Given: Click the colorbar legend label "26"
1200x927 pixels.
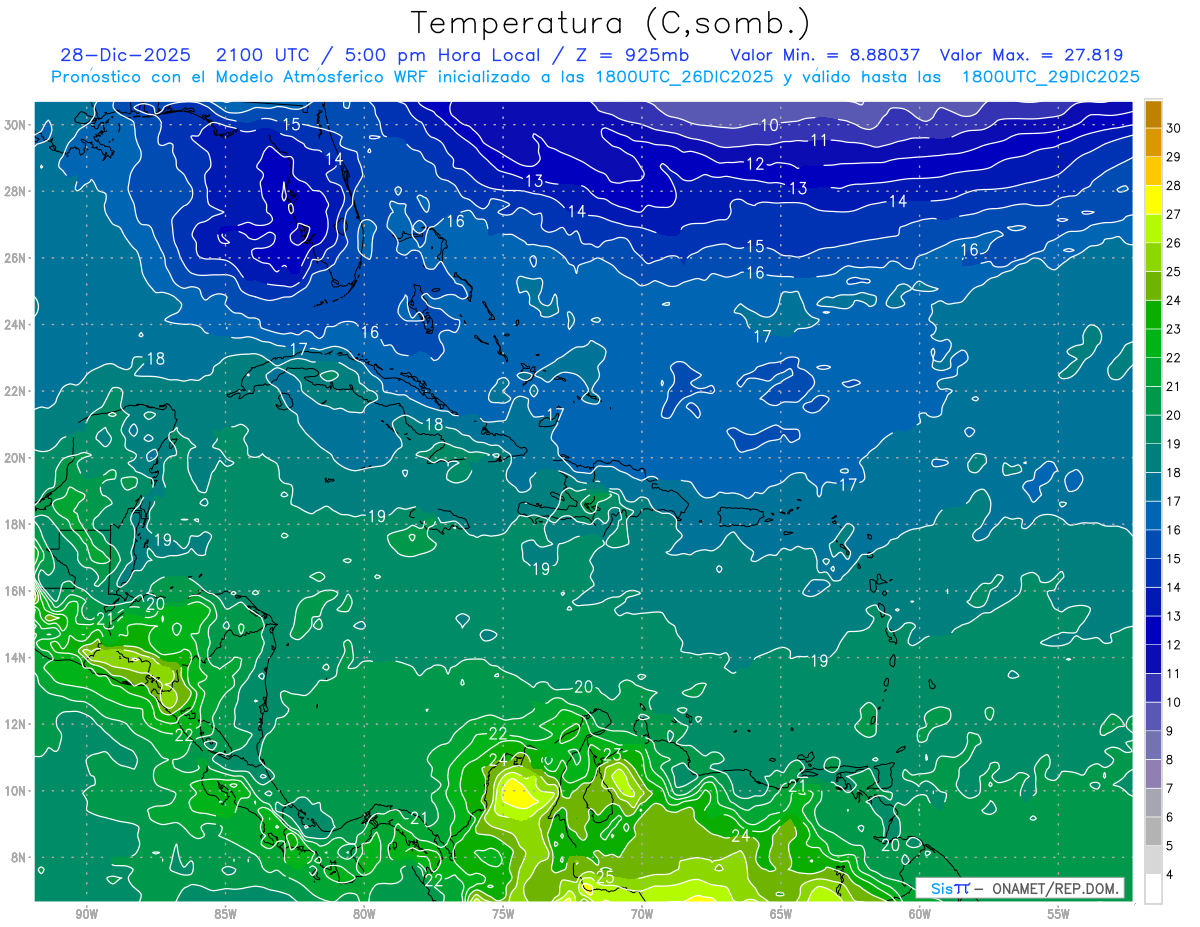Looking at the screenshot, I should click(x=1174, y=243).
